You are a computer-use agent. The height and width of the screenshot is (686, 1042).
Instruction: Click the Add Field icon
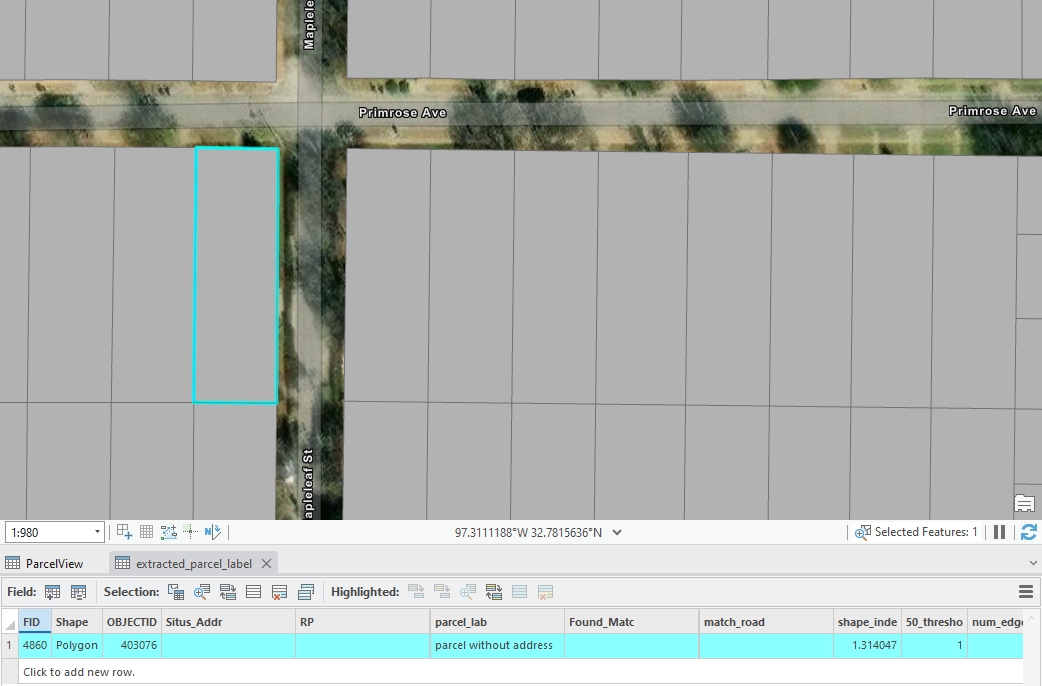53,592
